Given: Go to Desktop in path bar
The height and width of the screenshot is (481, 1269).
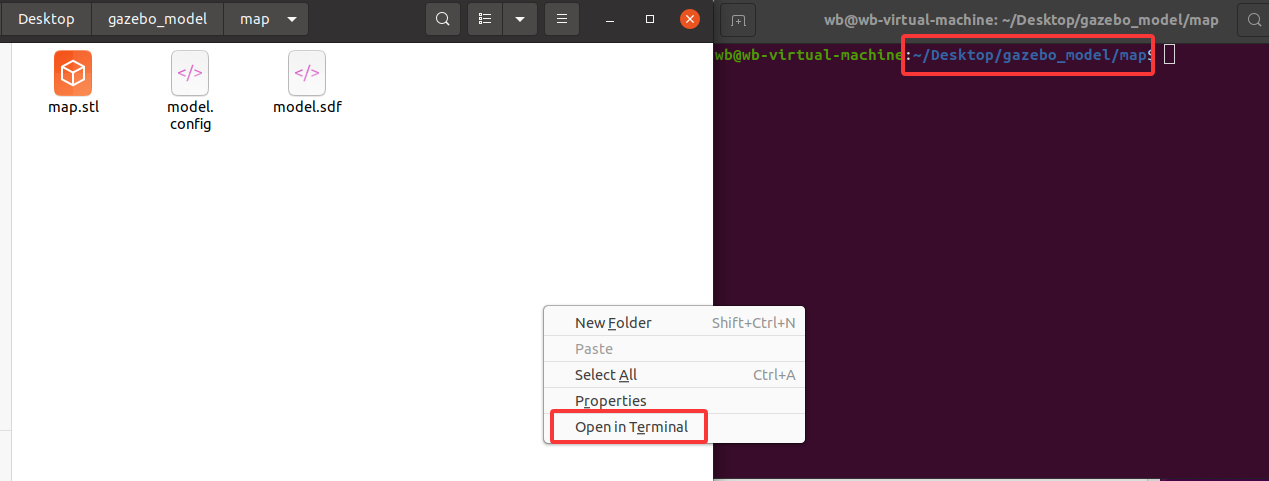Looking at the screenshot, I should click(46, 19).
